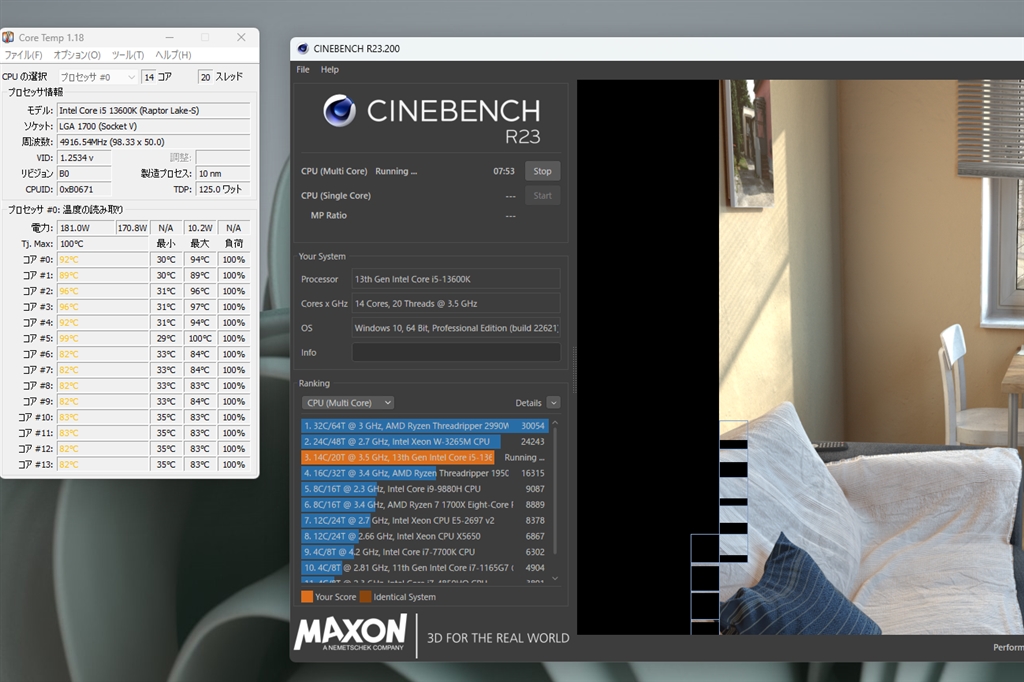Open the オプション(O) menu in Core Temp
Viewport: 1024px width, 682px height.
[x=77, y=55]
